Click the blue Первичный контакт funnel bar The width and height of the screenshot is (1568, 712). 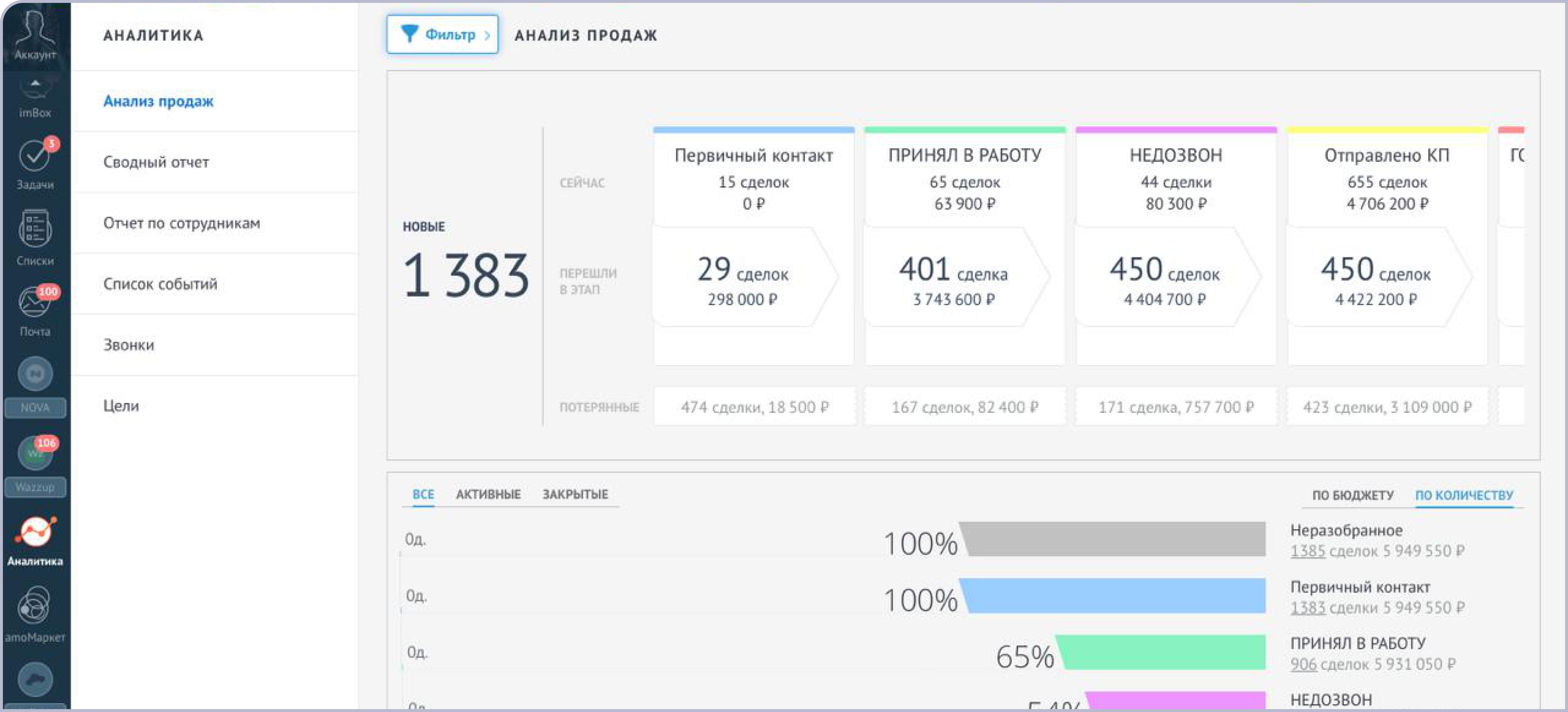click(x=1114, y=596)
